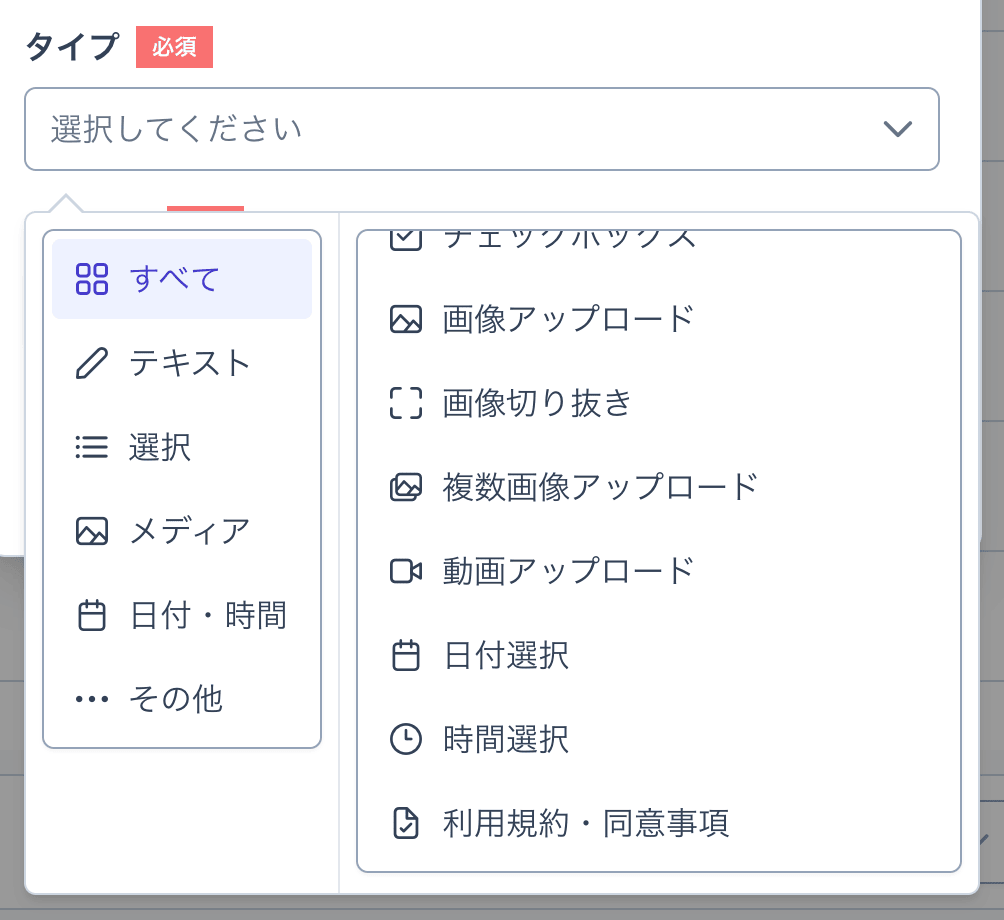
Task: Select the その他 category
Action: coord(182,698)
